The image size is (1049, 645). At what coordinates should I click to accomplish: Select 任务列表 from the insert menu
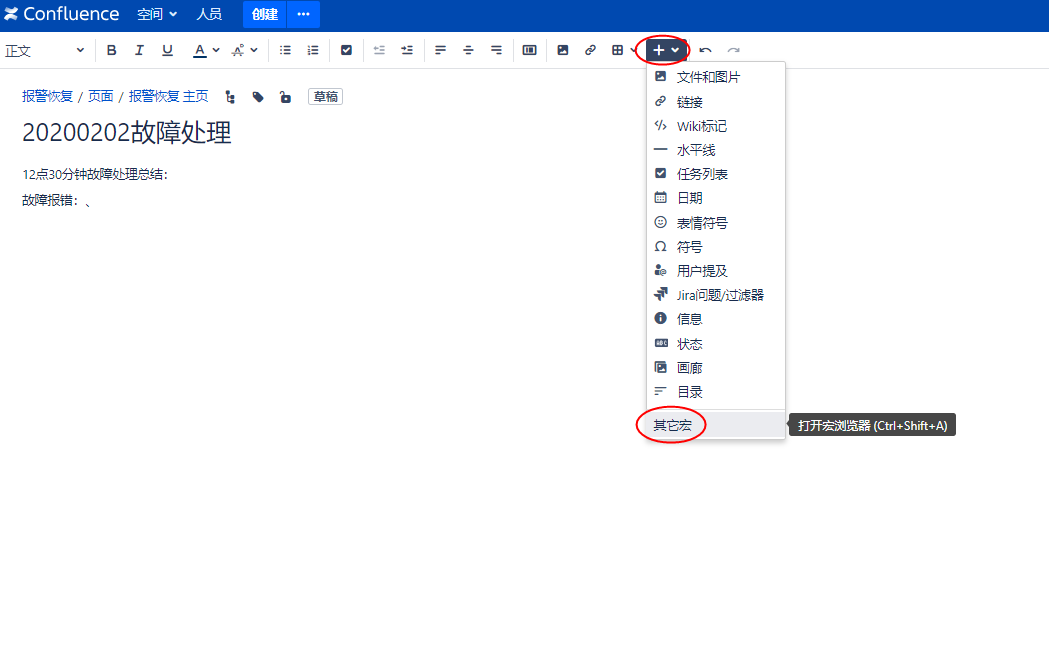(702, 174)
